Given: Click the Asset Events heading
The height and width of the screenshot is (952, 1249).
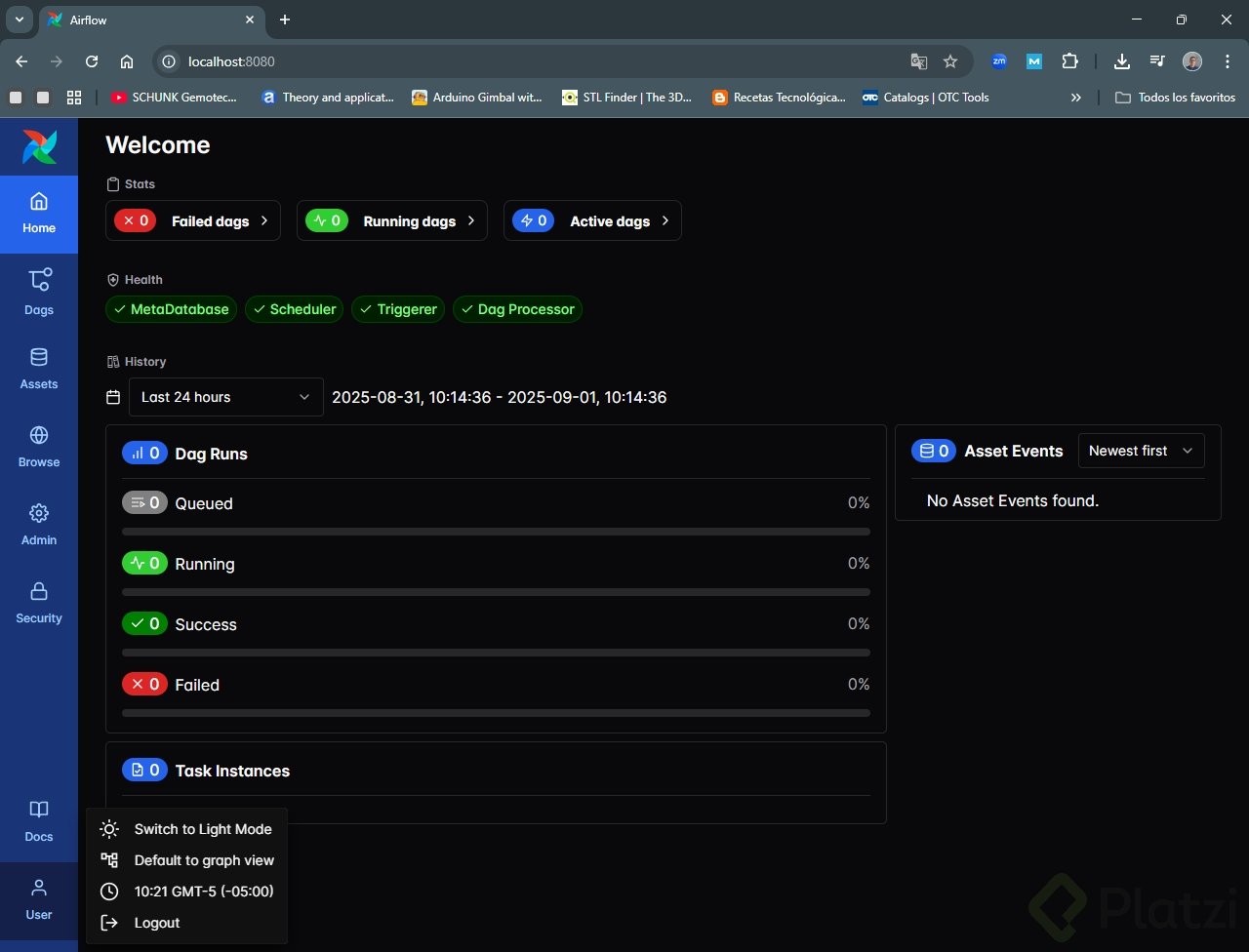Looking at the screenshot, I should 1014,451.
